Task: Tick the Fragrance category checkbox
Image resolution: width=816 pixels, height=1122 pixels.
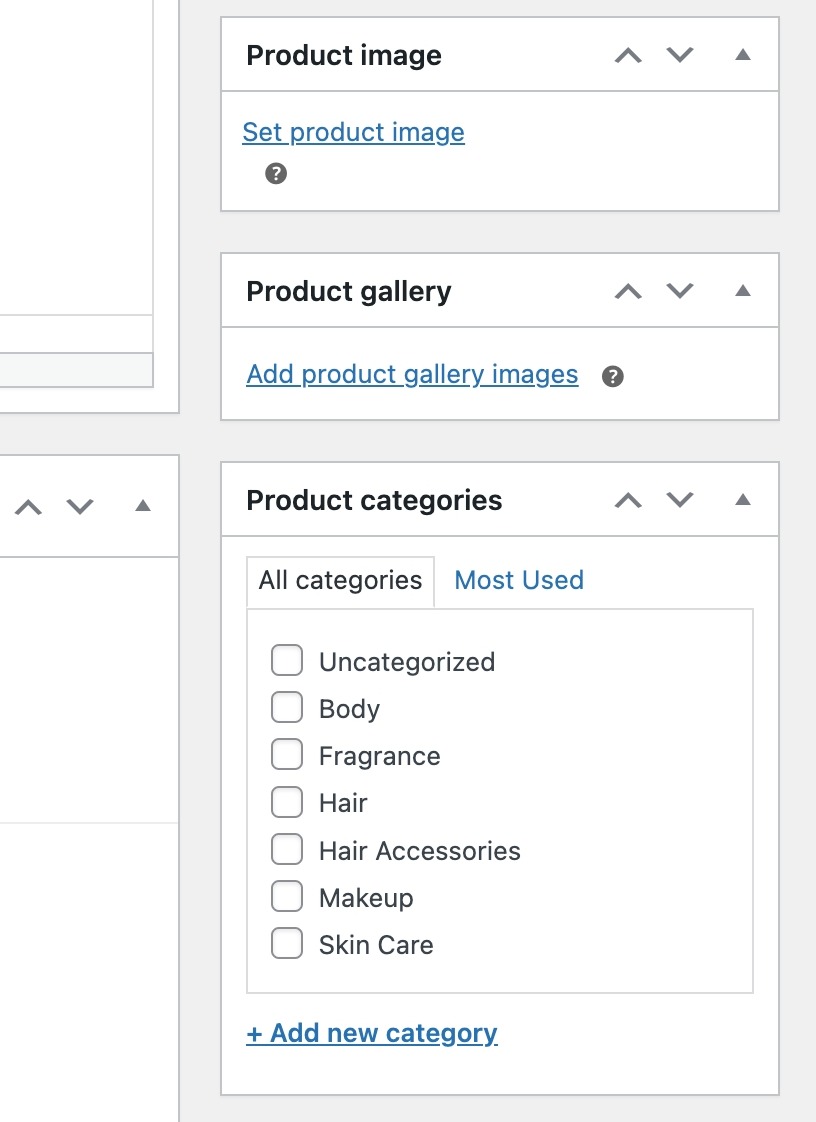Action: [x=287, y=755]
